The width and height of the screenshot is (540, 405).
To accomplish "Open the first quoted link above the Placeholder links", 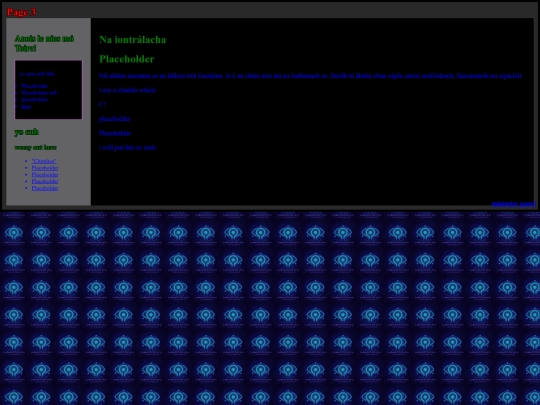I will pyautogui.click(x=44, y=161).
